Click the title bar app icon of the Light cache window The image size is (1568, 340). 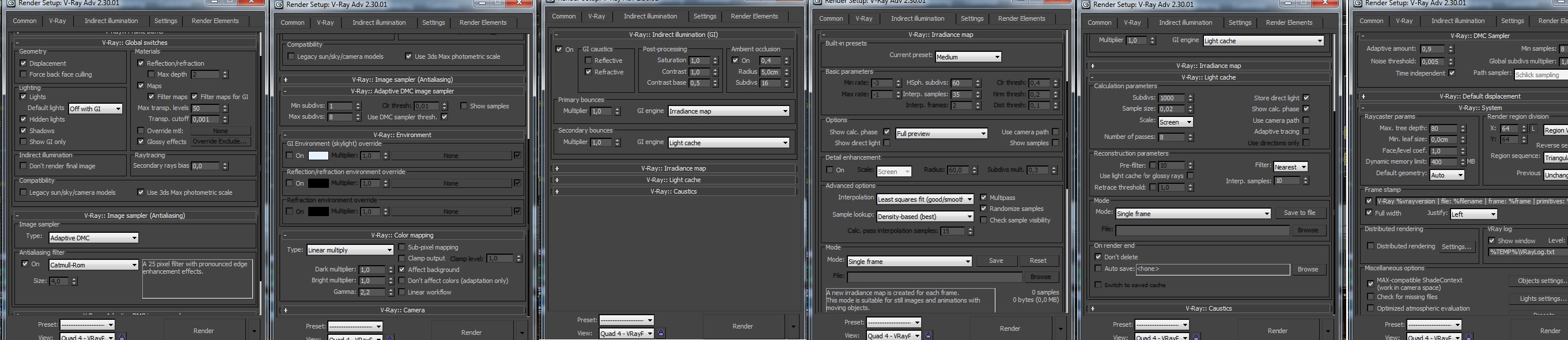pos(1085,4)
